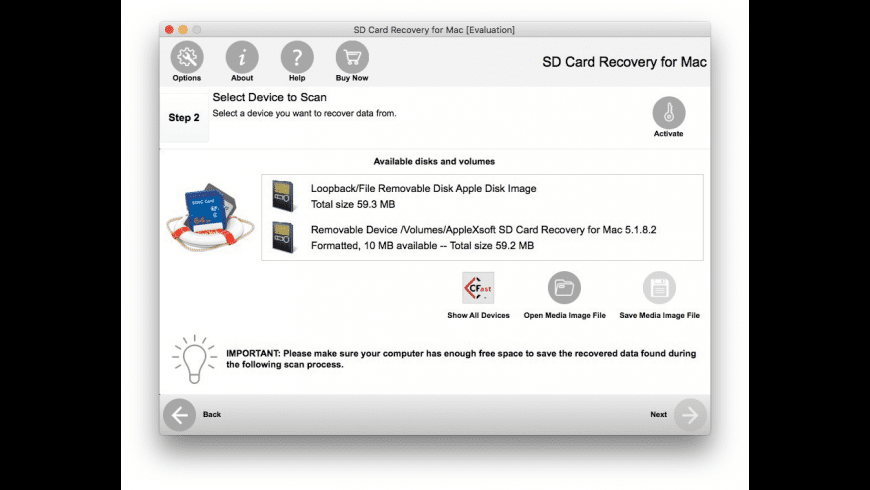Screen dimensions: 870x490
Task: Click the Buy Now cart icon
Action: [x=352, y=57]
